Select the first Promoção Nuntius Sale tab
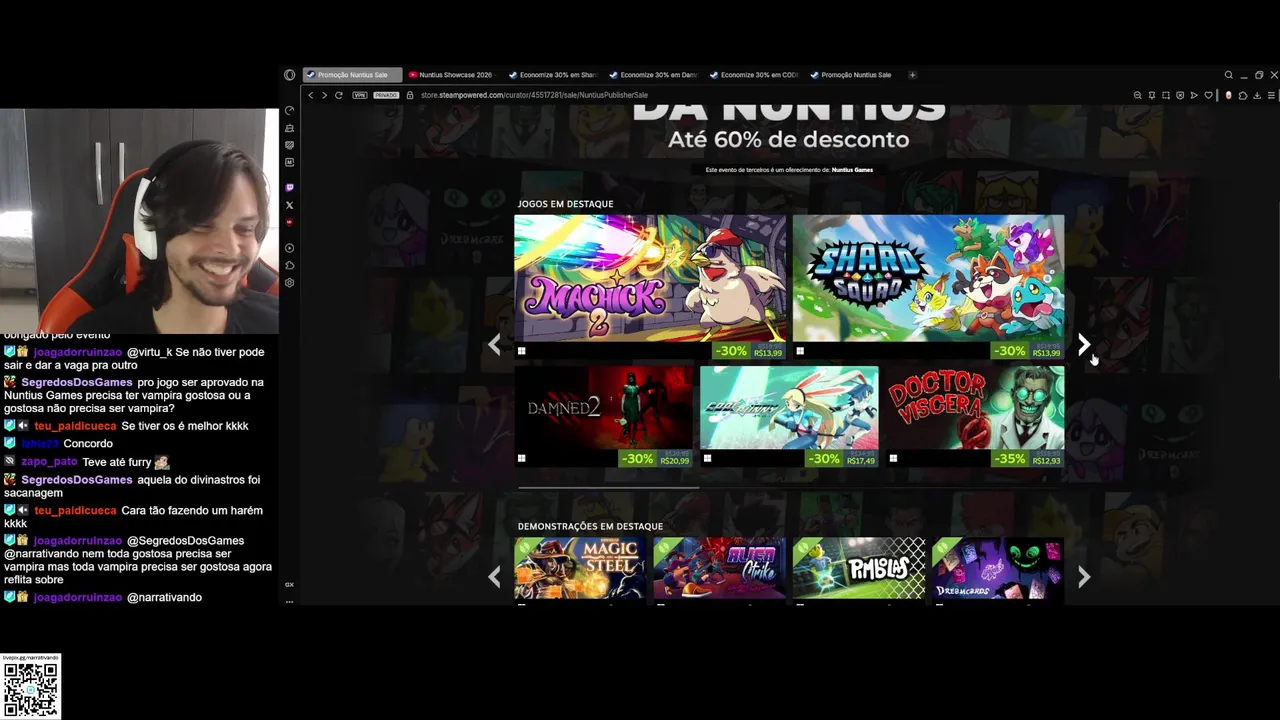The image size is (1280, 720). point(352,75)
